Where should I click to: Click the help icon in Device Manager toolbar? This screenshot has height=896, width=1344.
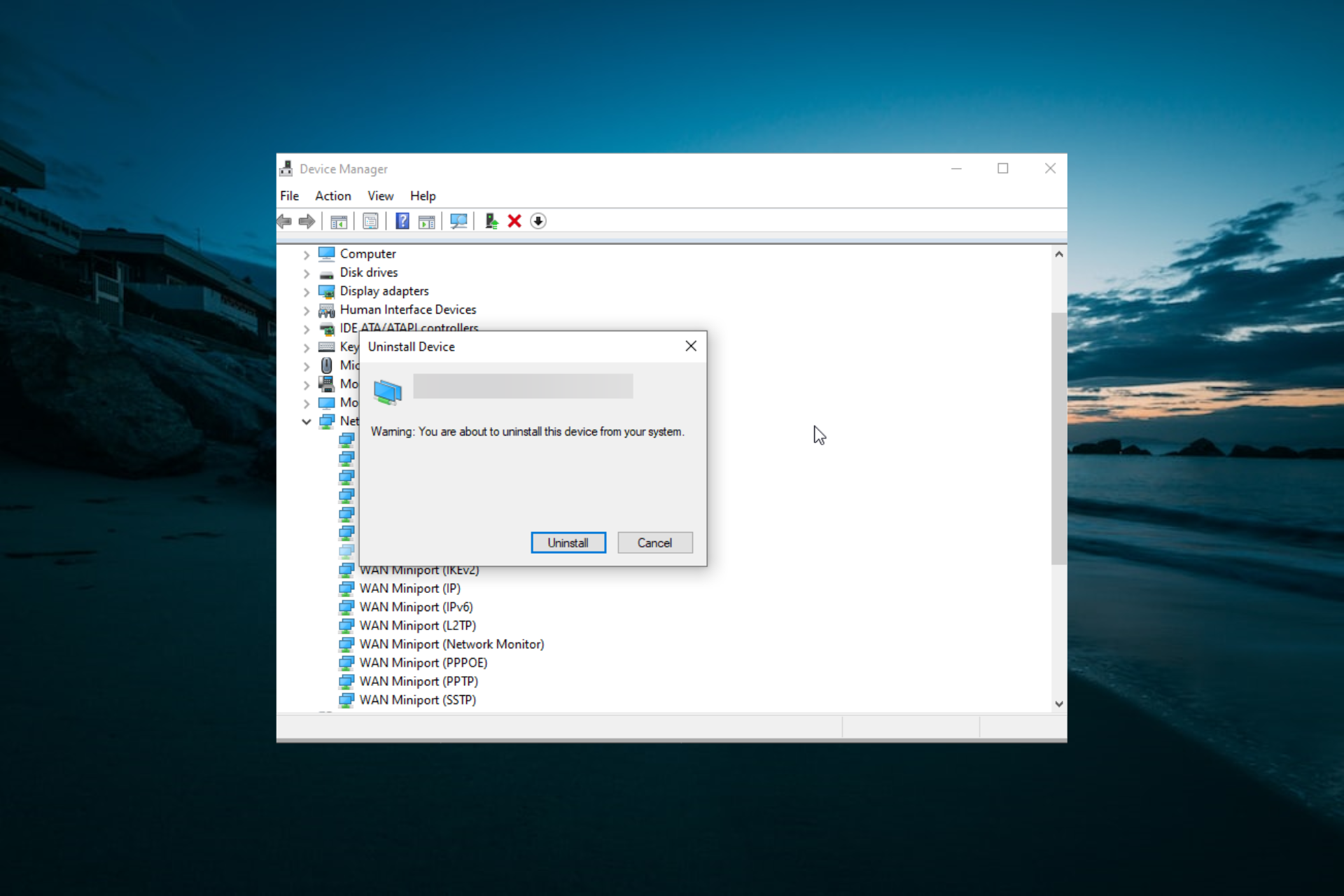click(401, 220)
